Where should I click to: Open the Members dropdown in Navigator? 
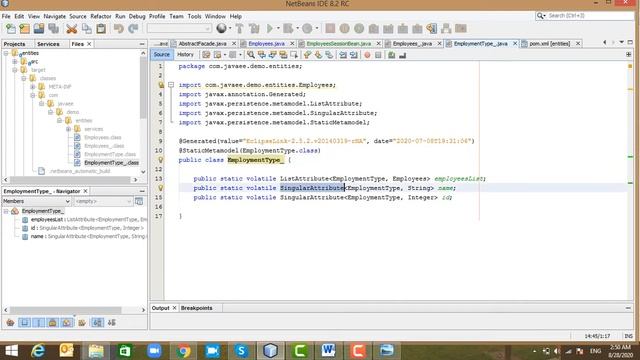(x=36, y=201)
